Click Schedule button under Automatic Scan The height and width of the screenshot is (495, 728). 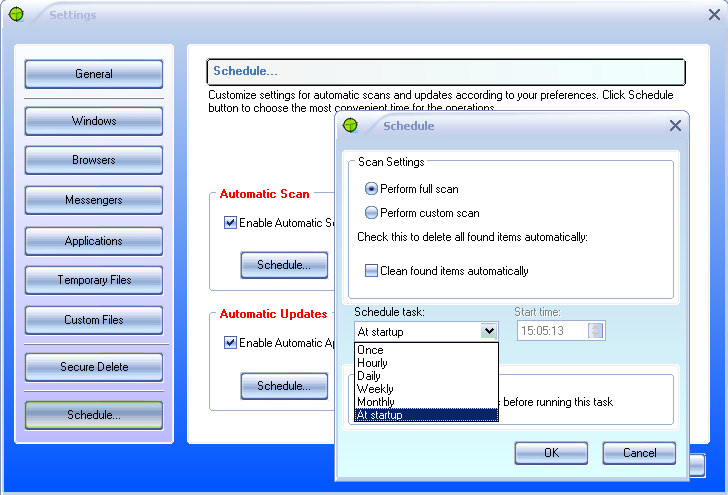(284, 265)
